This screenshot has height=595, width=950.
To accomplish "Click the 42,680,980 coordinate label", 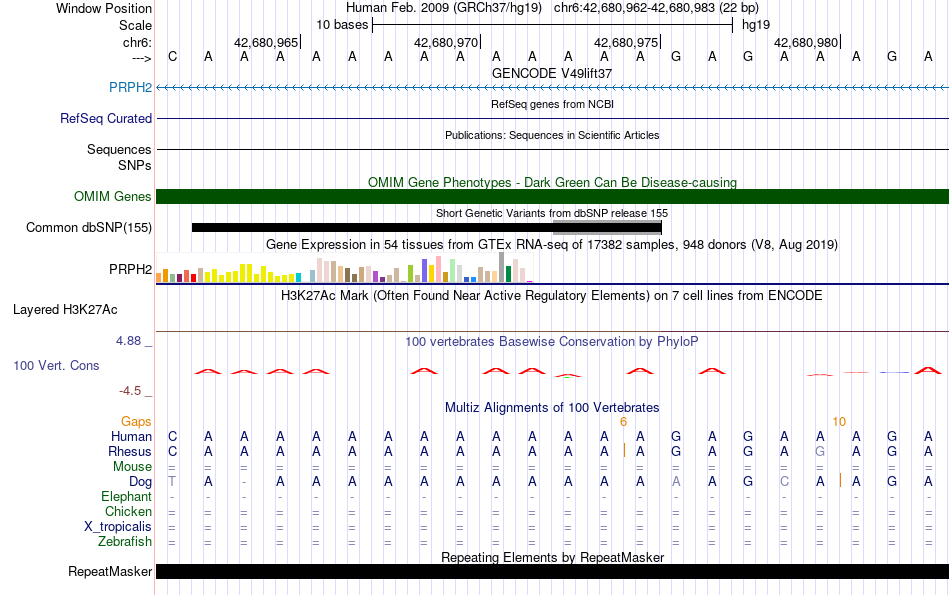I will click(x=806, y=42).
